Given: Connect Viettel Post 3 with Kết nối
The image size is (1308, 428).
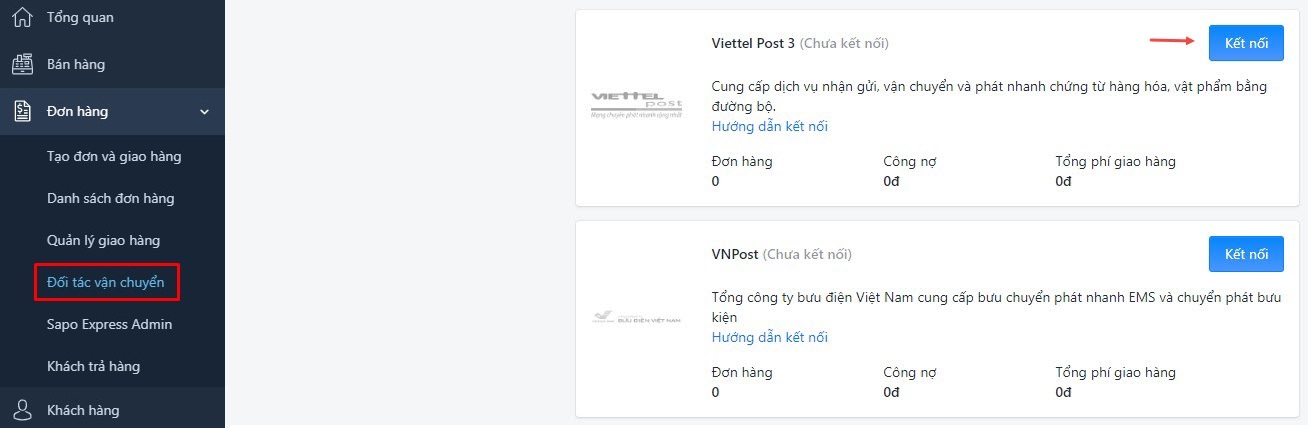Looking at the screenshot, I should [x=1246, y=43].
